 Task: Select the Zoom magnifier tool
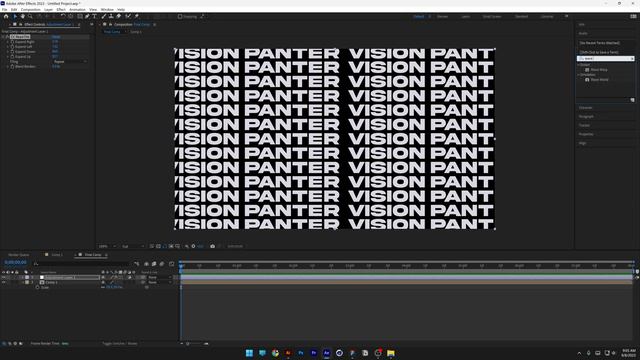30,16
